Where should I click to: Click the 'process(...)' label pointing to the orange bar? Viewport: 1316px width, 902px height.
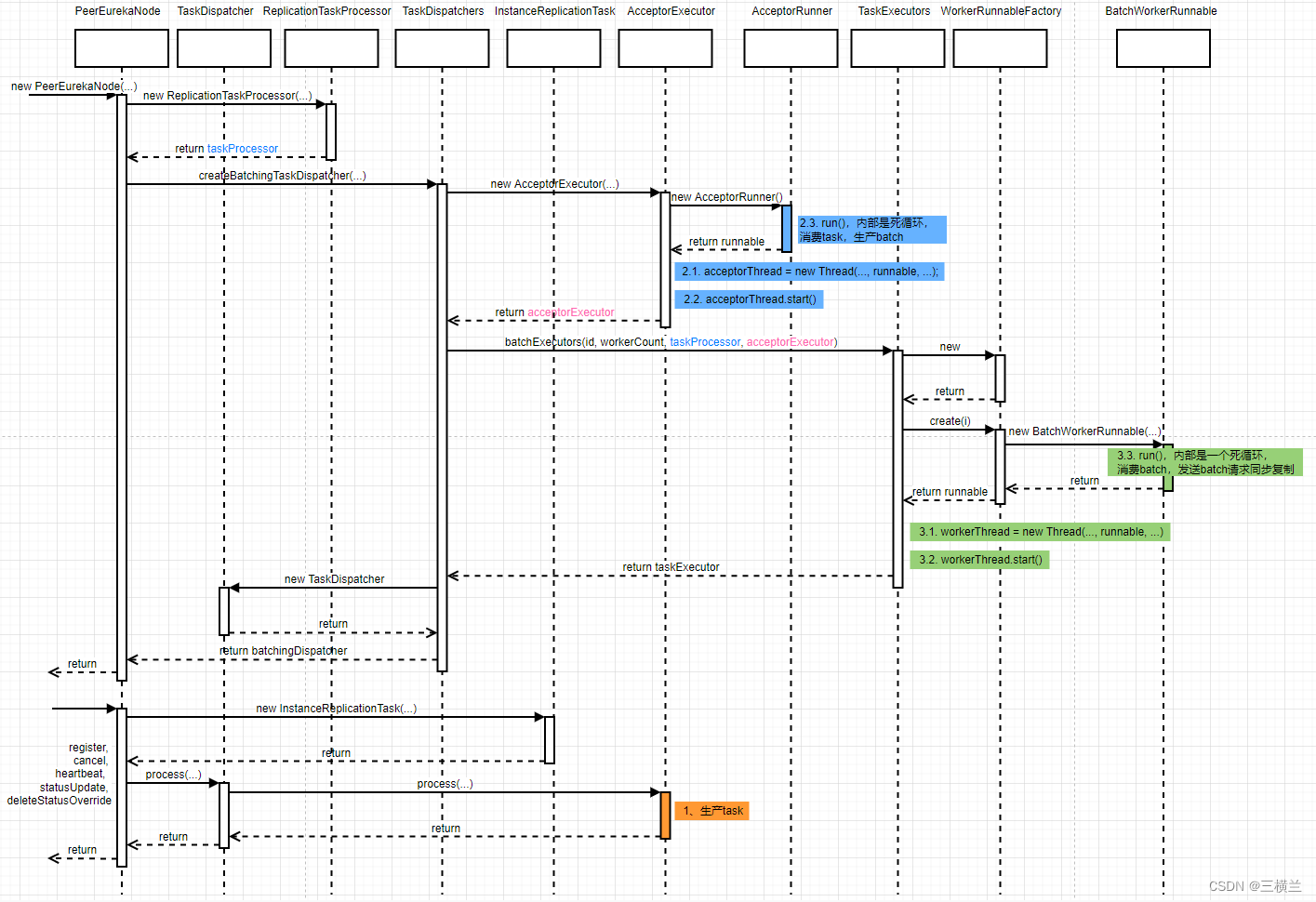tap(445, 784)
